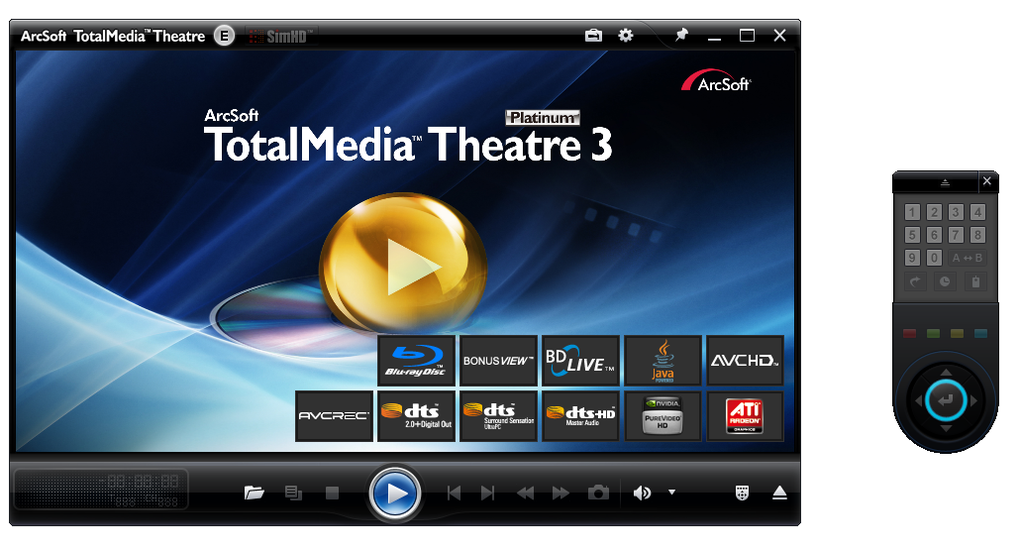Click the curved return arrow on remote
This screenshot has width=1020, height=552.
(915, 282)
